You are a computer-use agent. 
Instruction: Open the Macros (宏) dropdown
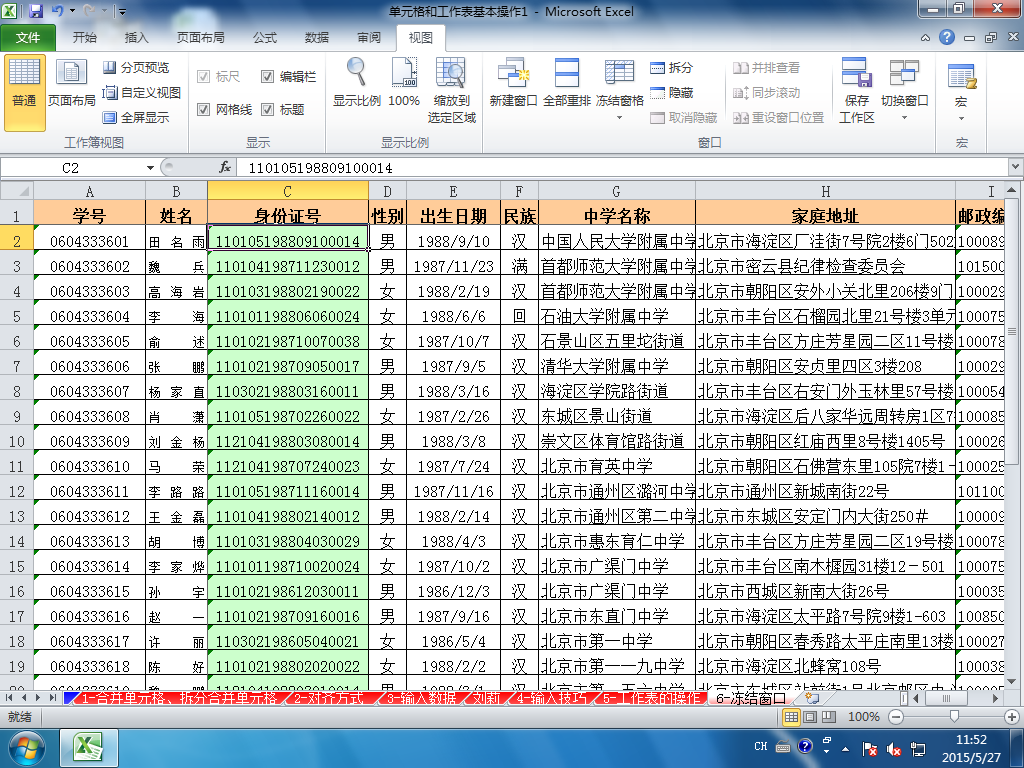tap(961, 93)
